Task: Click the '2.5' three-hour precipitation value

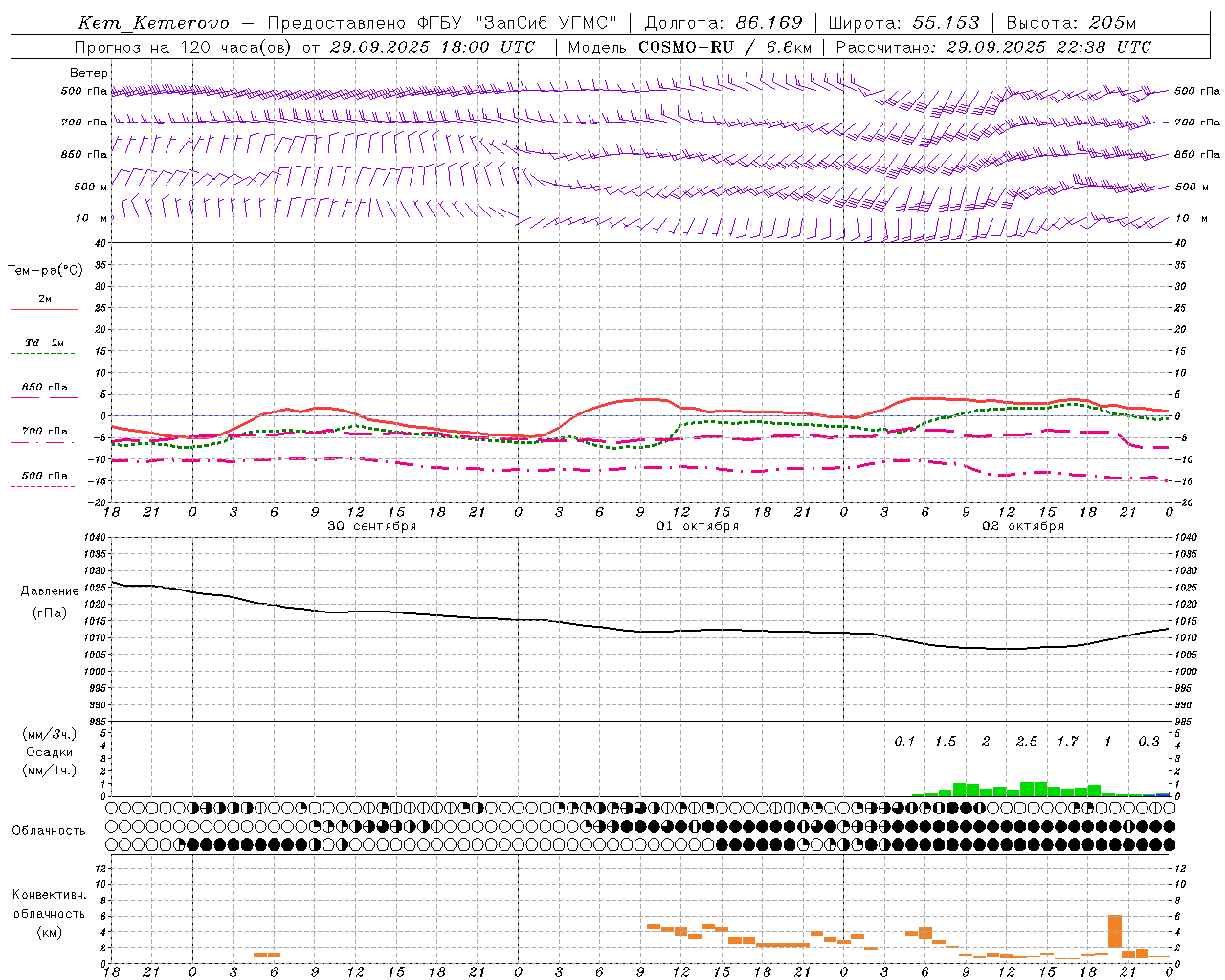Action: click(x=1026, y=742)
